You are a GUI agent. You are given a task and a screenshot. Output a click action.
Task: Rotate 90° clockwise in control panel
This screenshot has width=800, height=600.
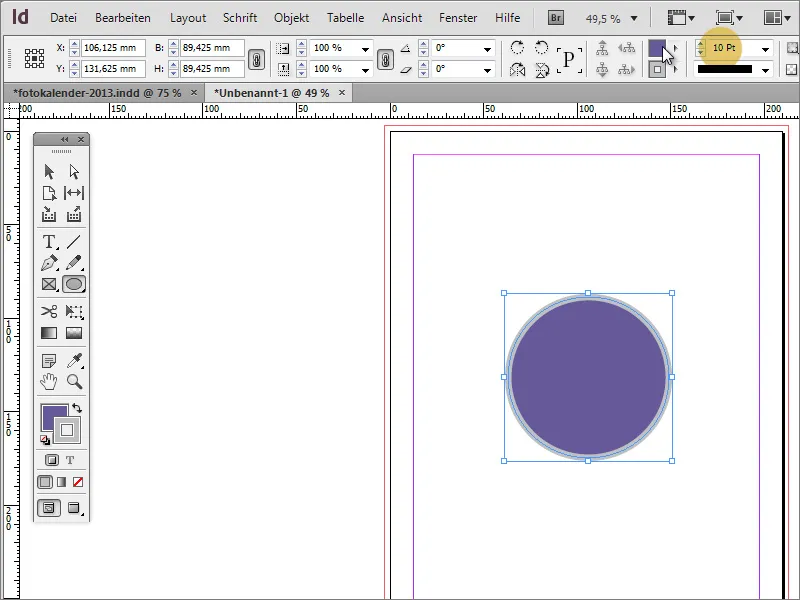click(517, 47)
